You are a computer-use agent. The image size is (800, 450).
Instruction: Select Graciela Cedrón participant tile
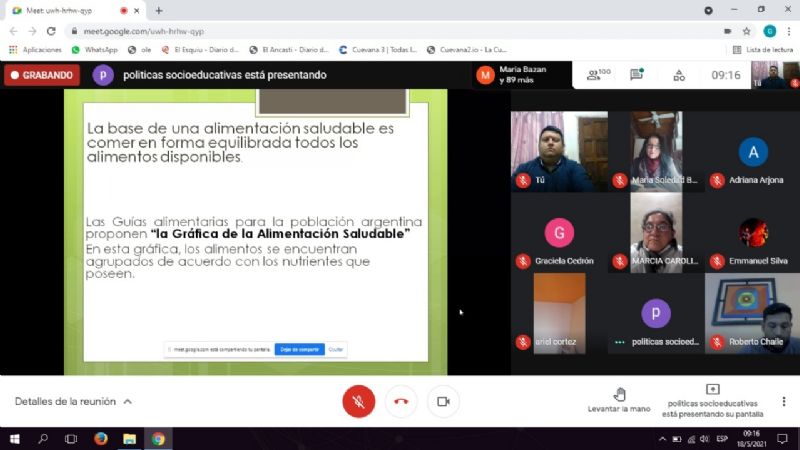point(559,233)
